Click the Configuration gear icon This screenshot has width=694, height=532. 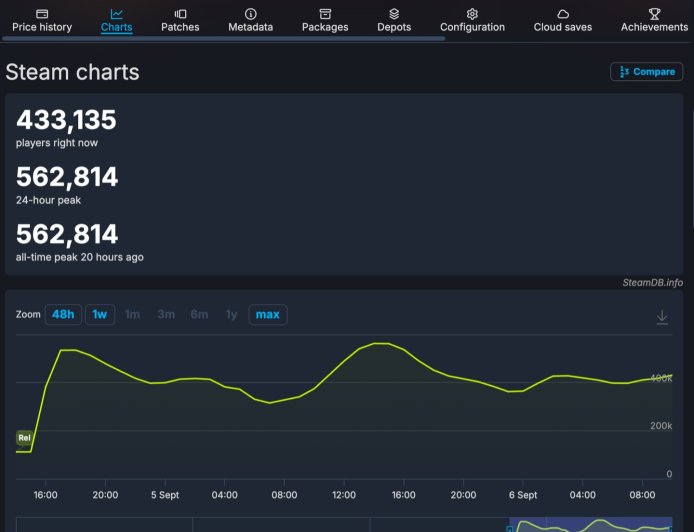tap(472, 13)
